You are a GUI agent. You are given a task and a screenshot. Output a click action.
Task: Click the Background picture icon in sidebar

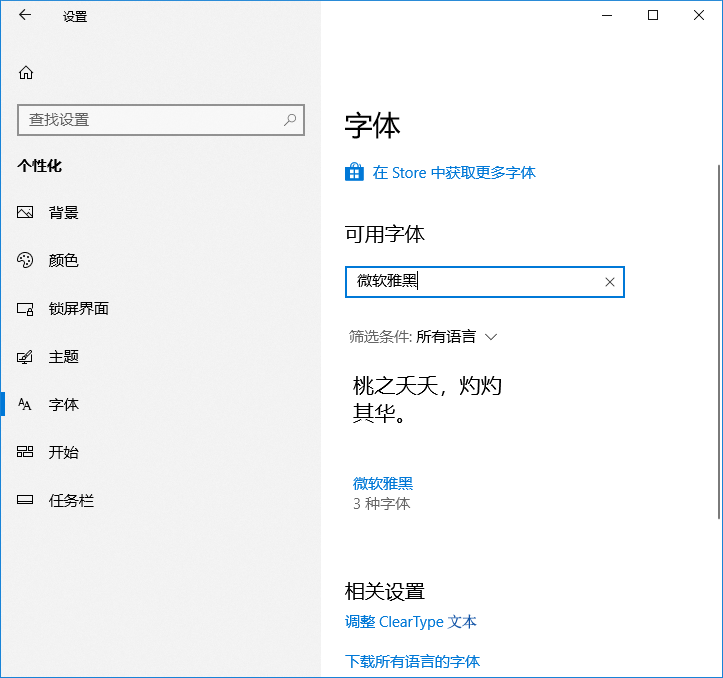pyautogui.click(x=26, y=212)
